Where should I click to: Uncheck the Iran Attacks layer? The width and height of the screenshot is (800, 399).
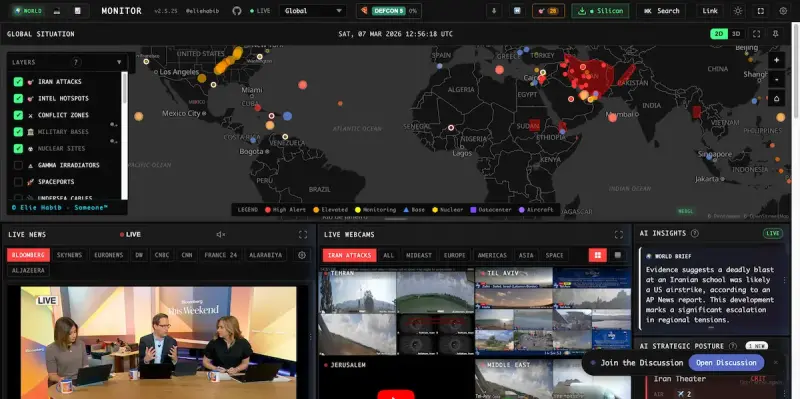(x=18, y=82)
